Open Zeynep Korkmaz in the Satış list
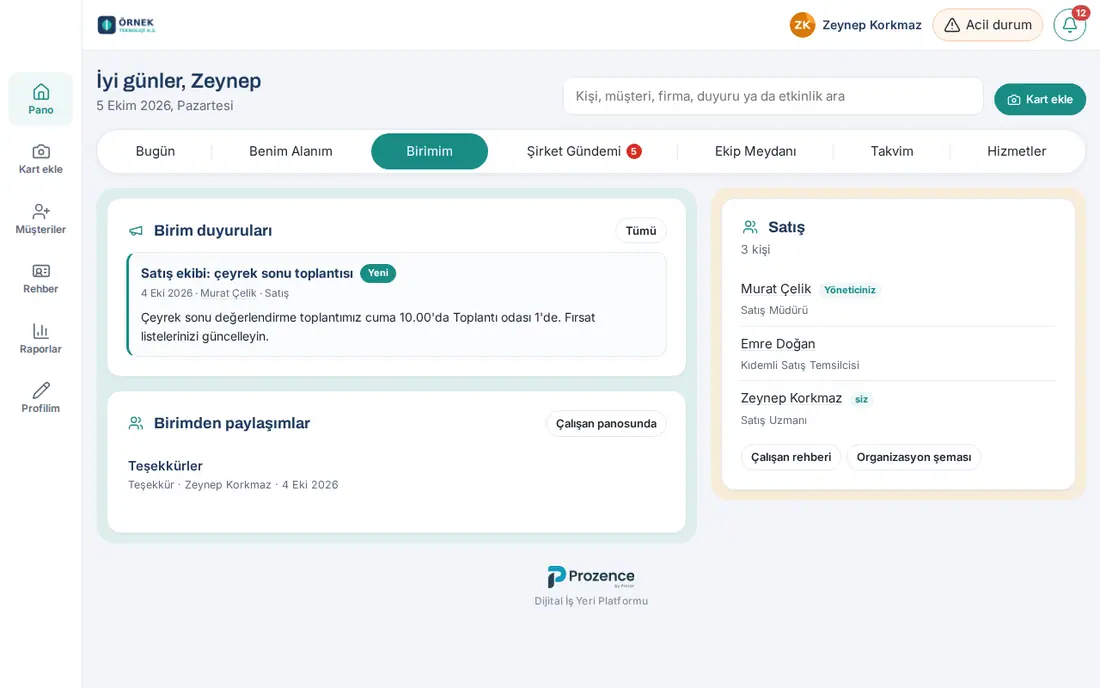The width and height of the screenshot is (1100, 688). pyautogui.click(x=791, y=398)
